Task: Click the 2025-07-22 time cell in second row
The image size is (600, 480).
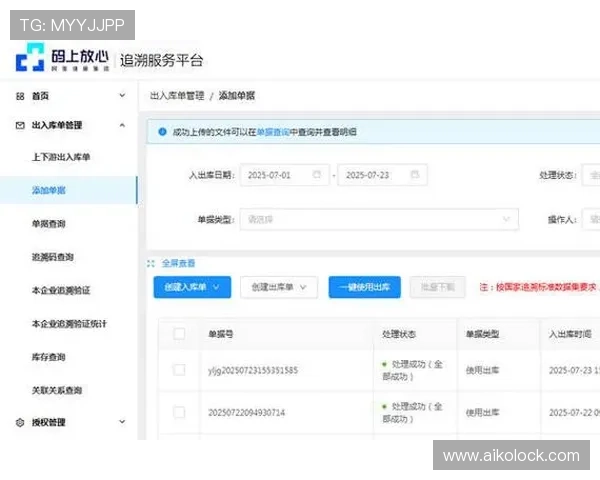Action: (x=574, y=413)
